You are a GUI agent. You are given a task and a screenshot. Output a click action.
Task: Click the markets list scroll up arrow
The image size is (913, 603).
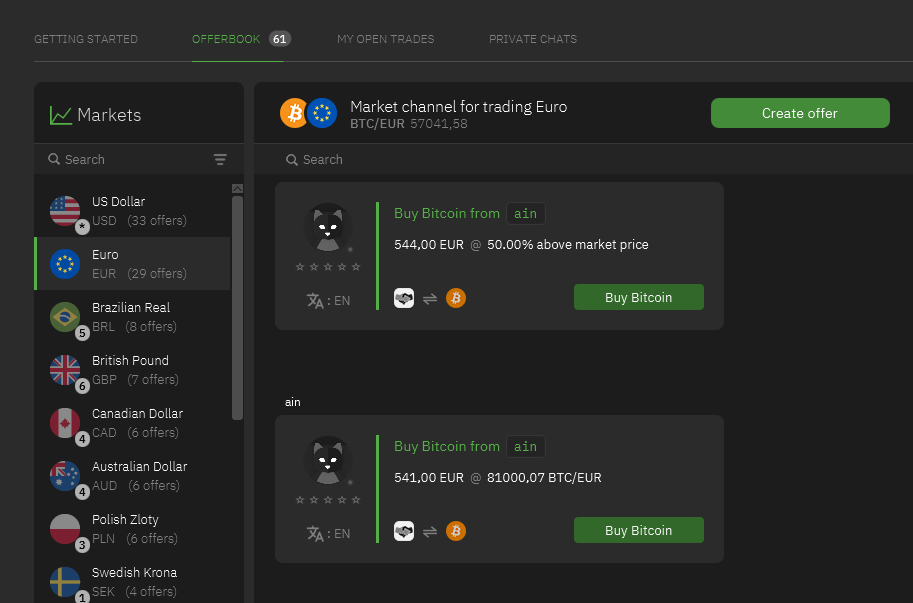click(x=237, y=188)
